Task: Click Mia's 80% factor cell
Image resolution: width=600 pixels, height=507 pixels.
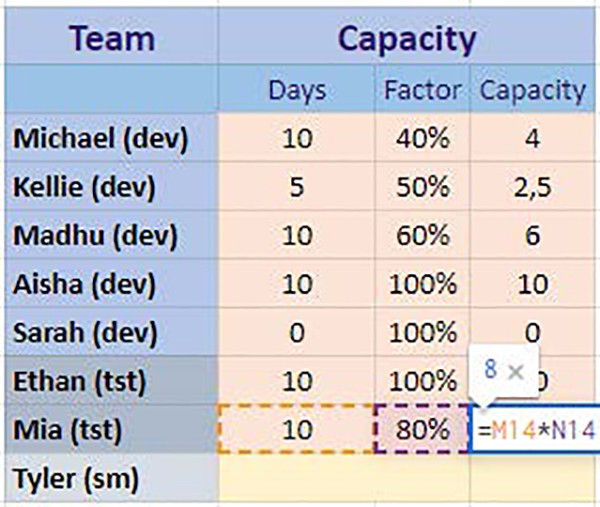Action: [x=421, y=431]
